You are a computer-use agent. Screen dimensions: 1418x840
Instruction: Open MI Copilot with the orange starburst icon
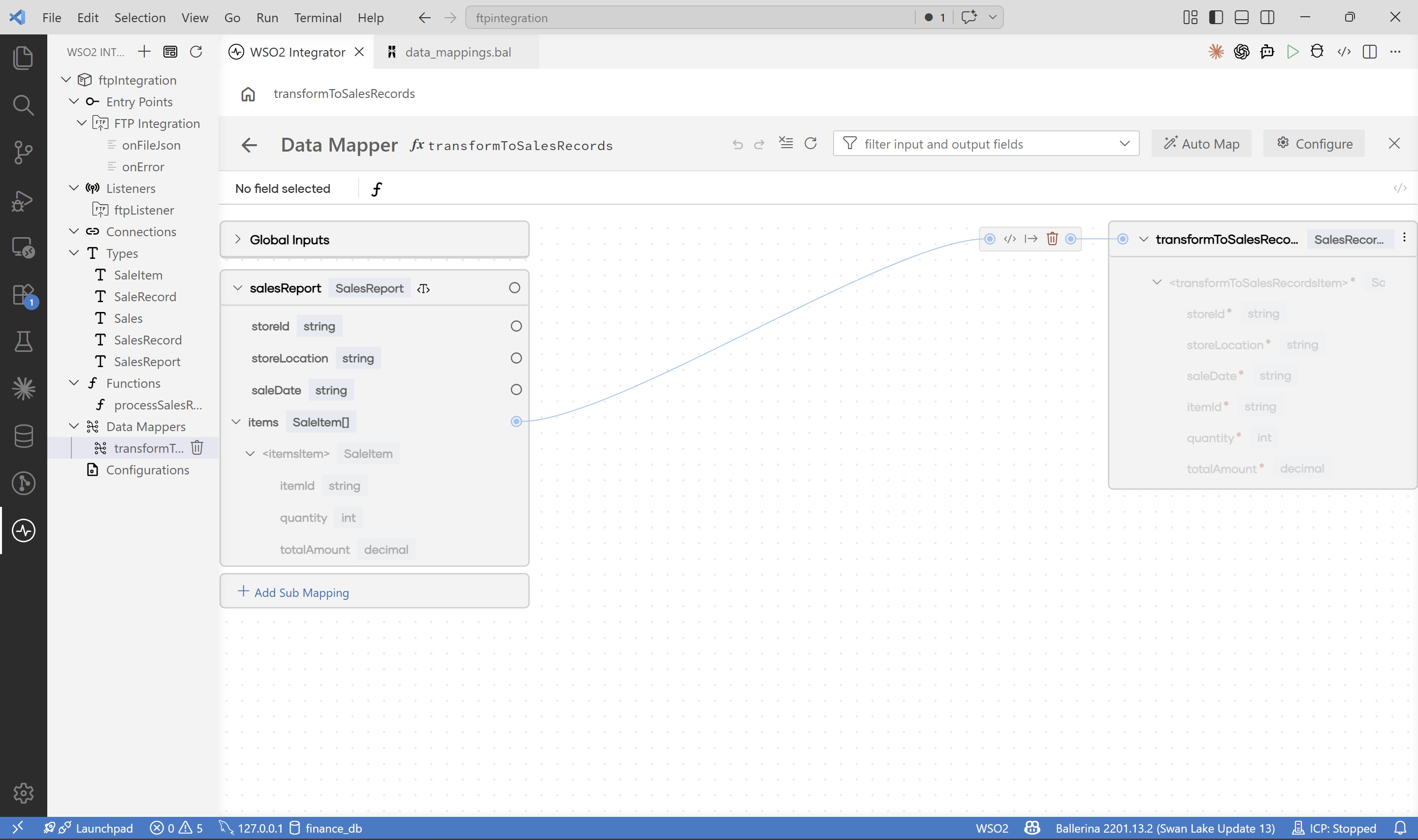point(1216,52)
